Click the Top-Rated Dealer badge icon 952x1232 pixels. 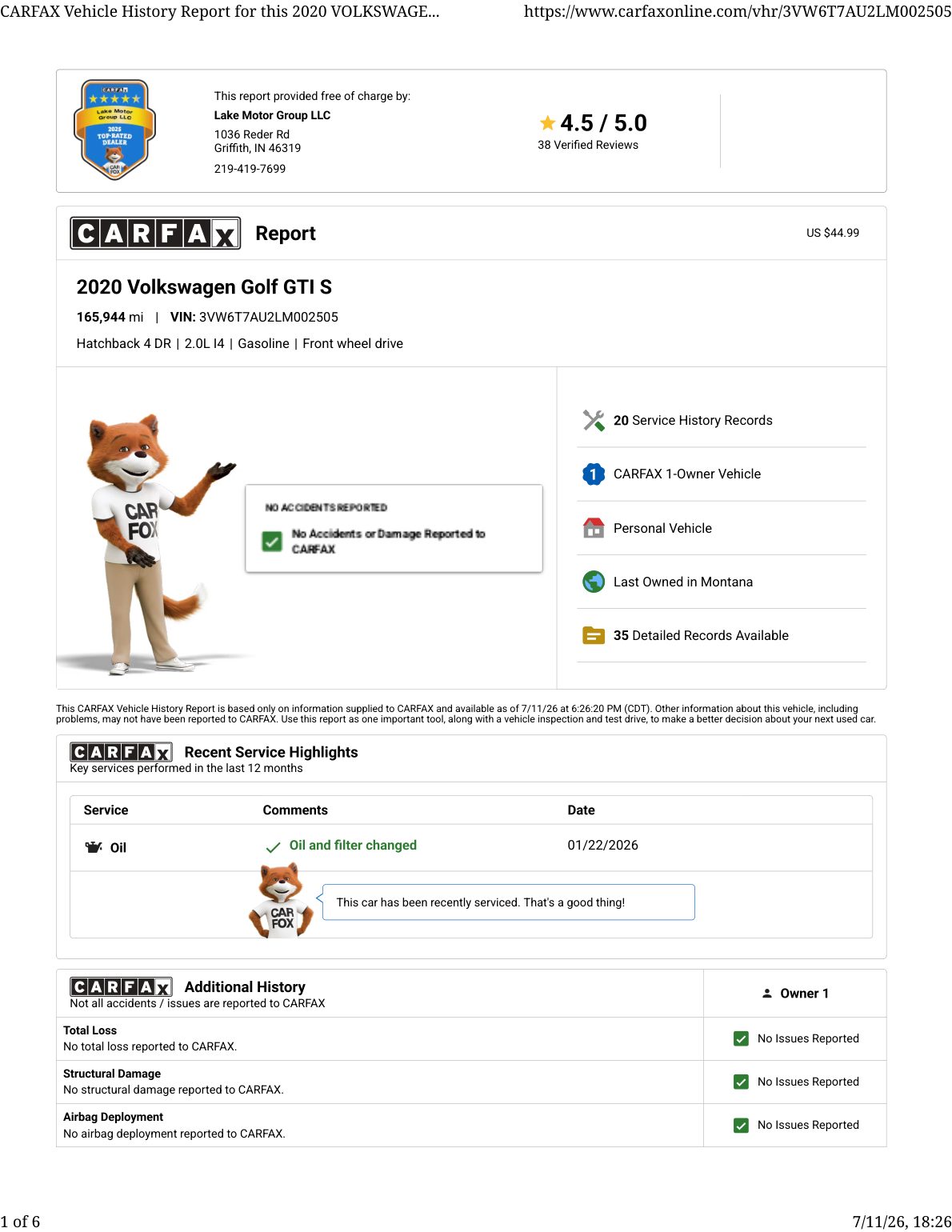pos(115,130)
